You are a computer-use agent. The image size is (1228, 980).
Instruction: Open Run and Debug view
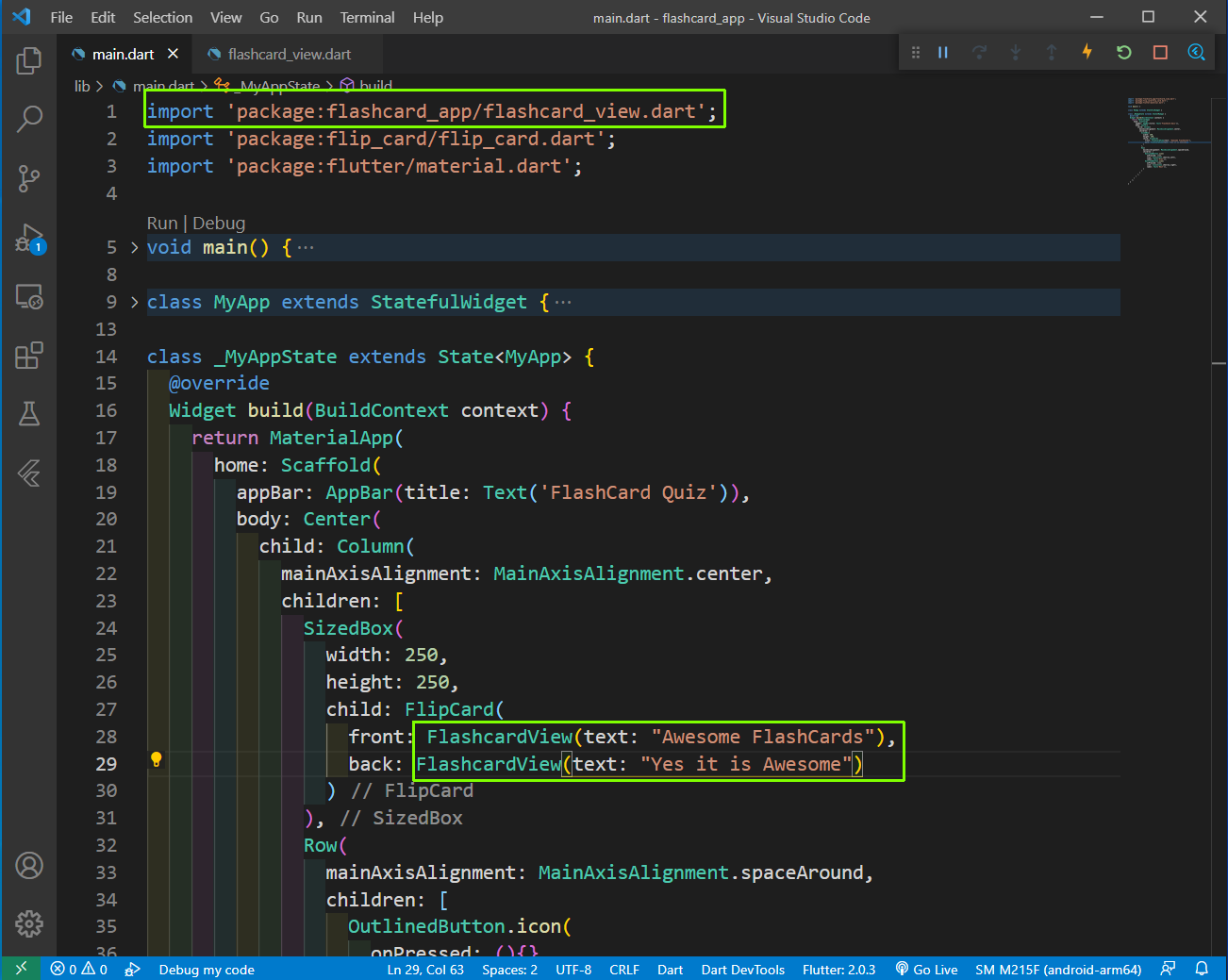point(29,238)
